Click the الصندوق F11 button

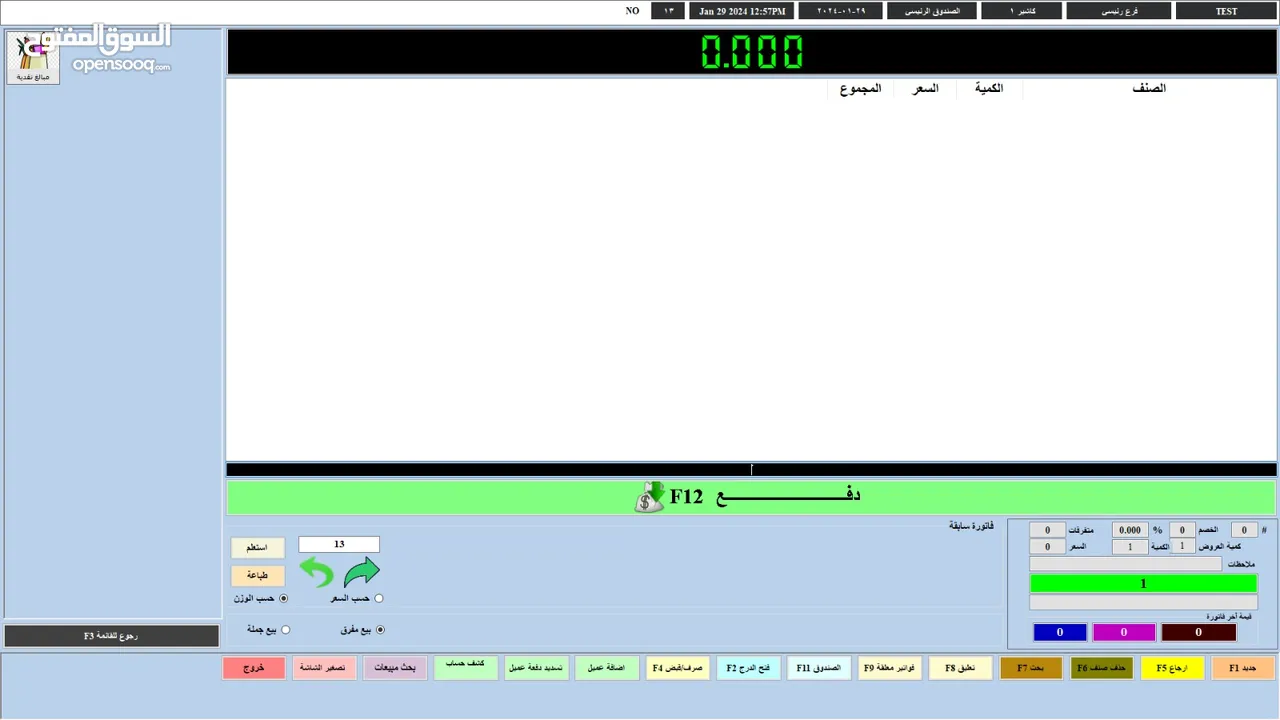click(x=819, y=668)
